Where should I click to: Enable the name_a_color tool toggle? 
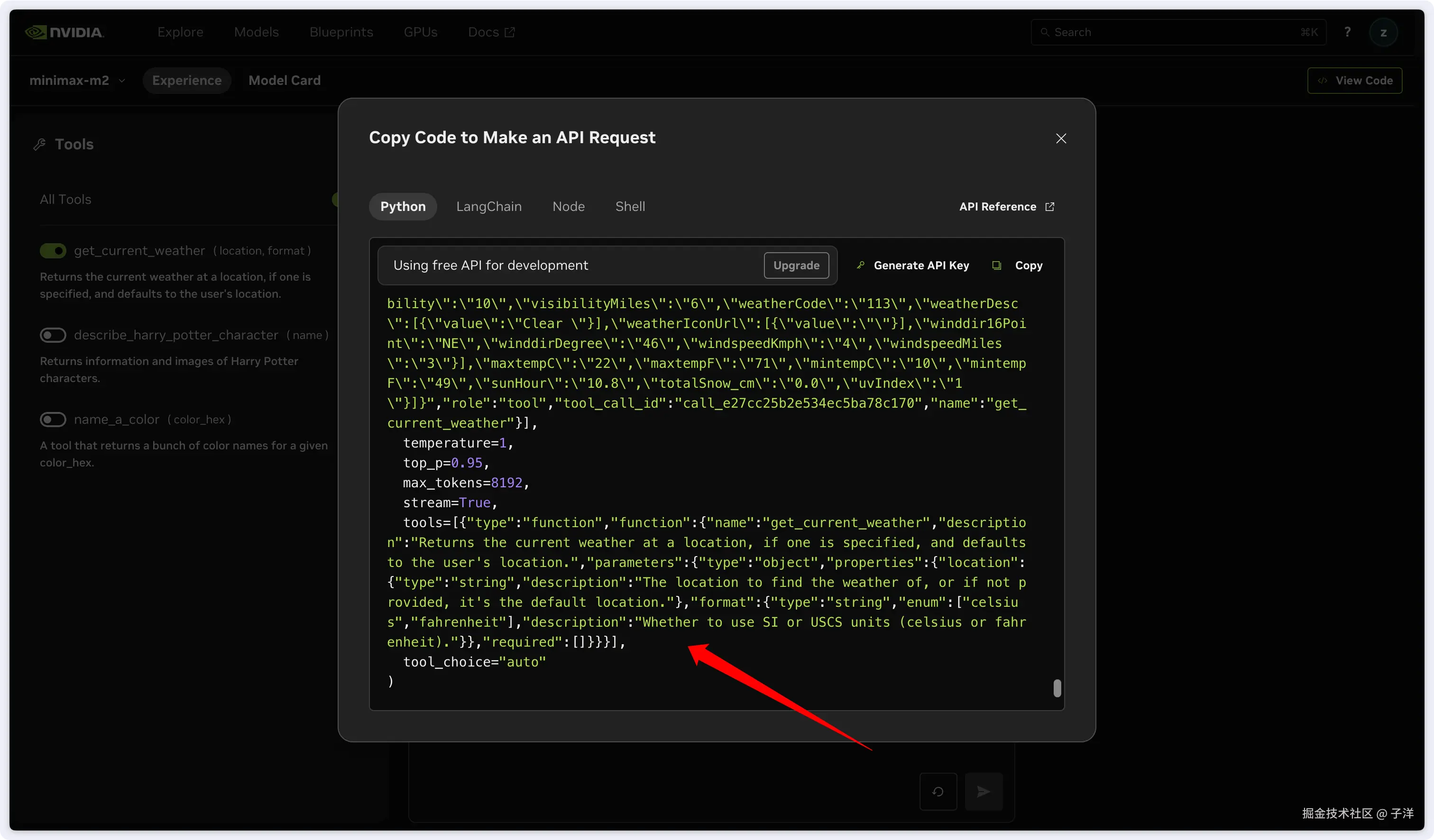pyautogui.click(x=53, y=420)
